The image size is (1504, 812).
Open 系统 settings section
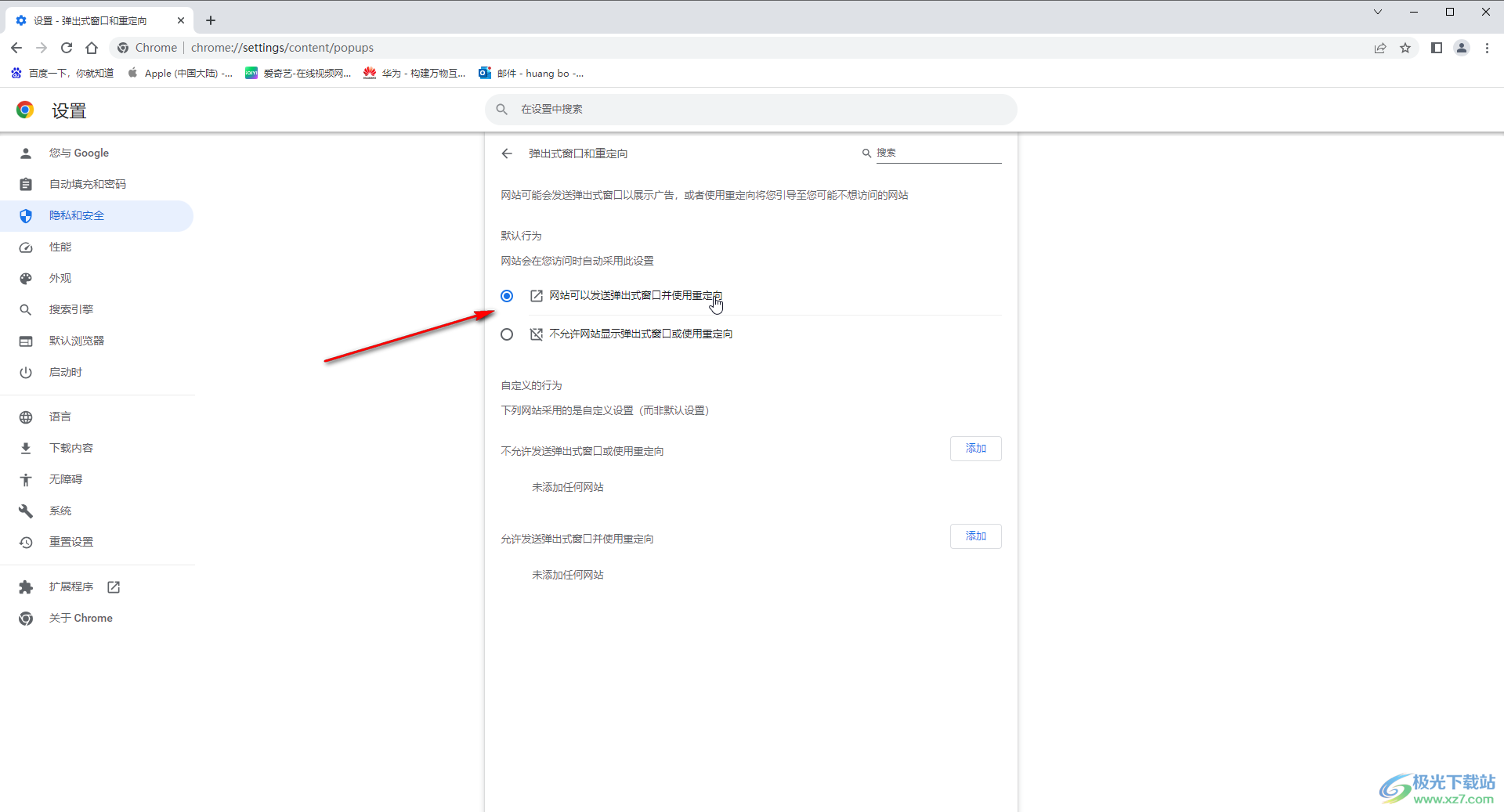(97, 511)
